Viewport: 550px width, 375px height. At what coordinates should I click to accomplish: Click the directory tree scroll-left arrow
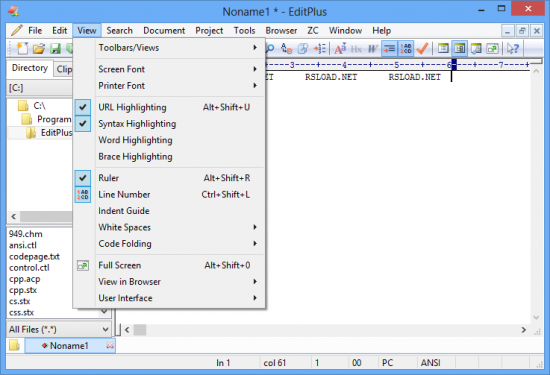tap(13, 216)
